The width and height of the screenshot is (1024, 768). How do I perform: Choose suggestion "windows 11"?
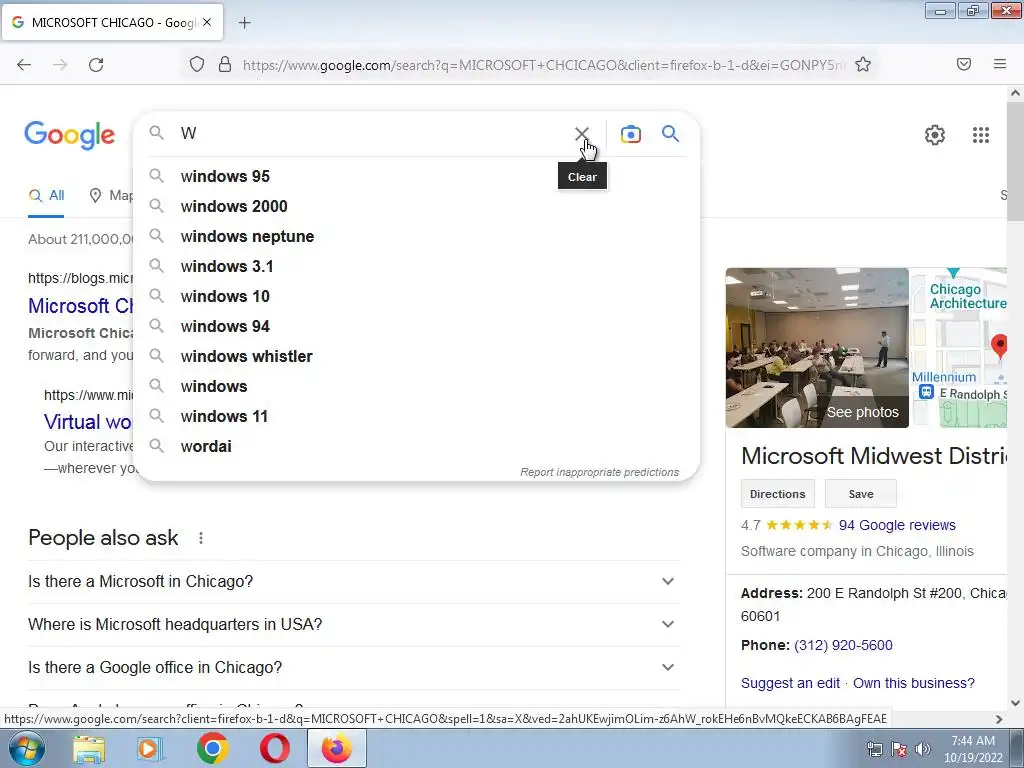coord(417,417)
